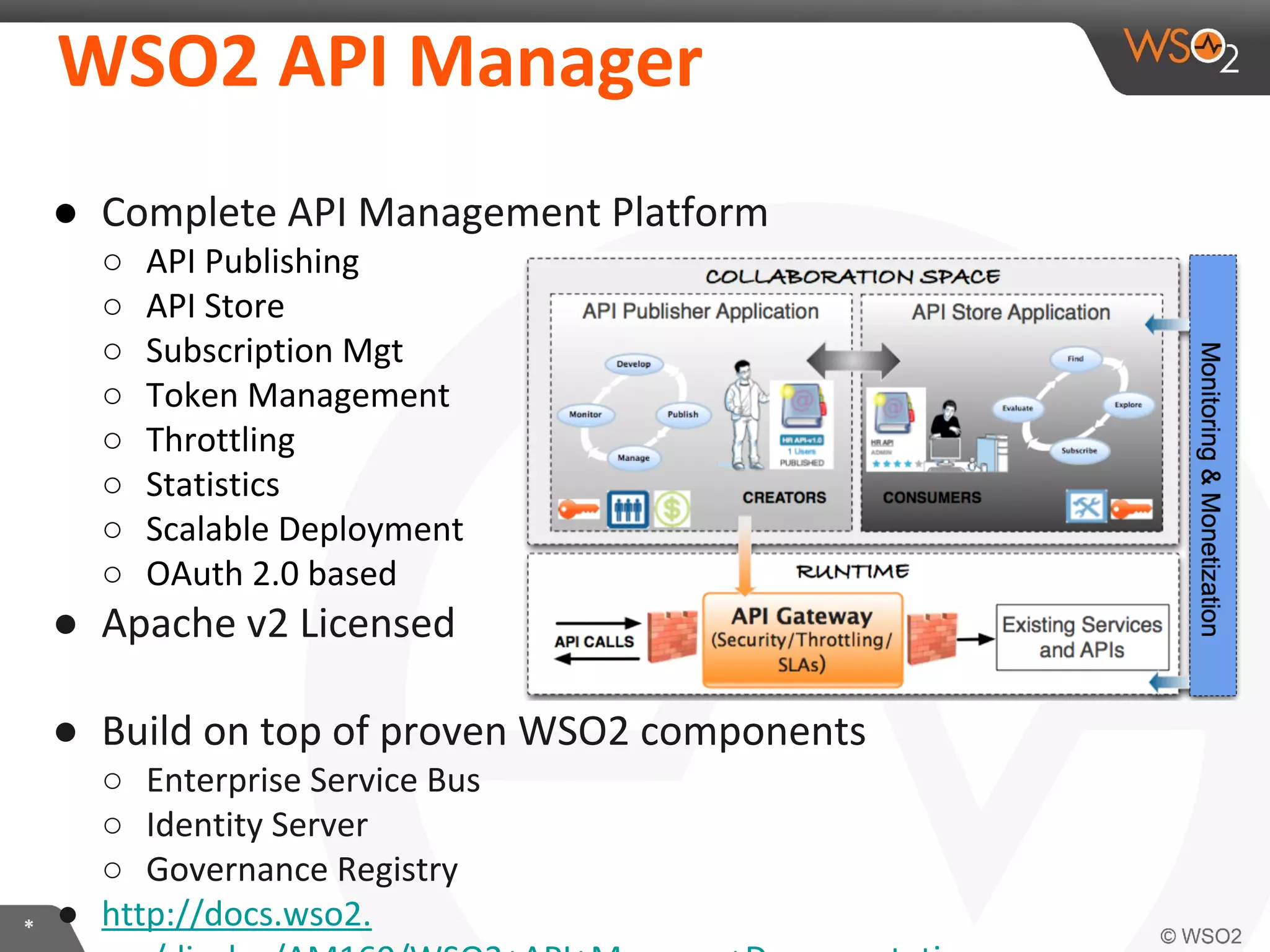Click the tools wrench icon near CONSUMERS

1086,507
